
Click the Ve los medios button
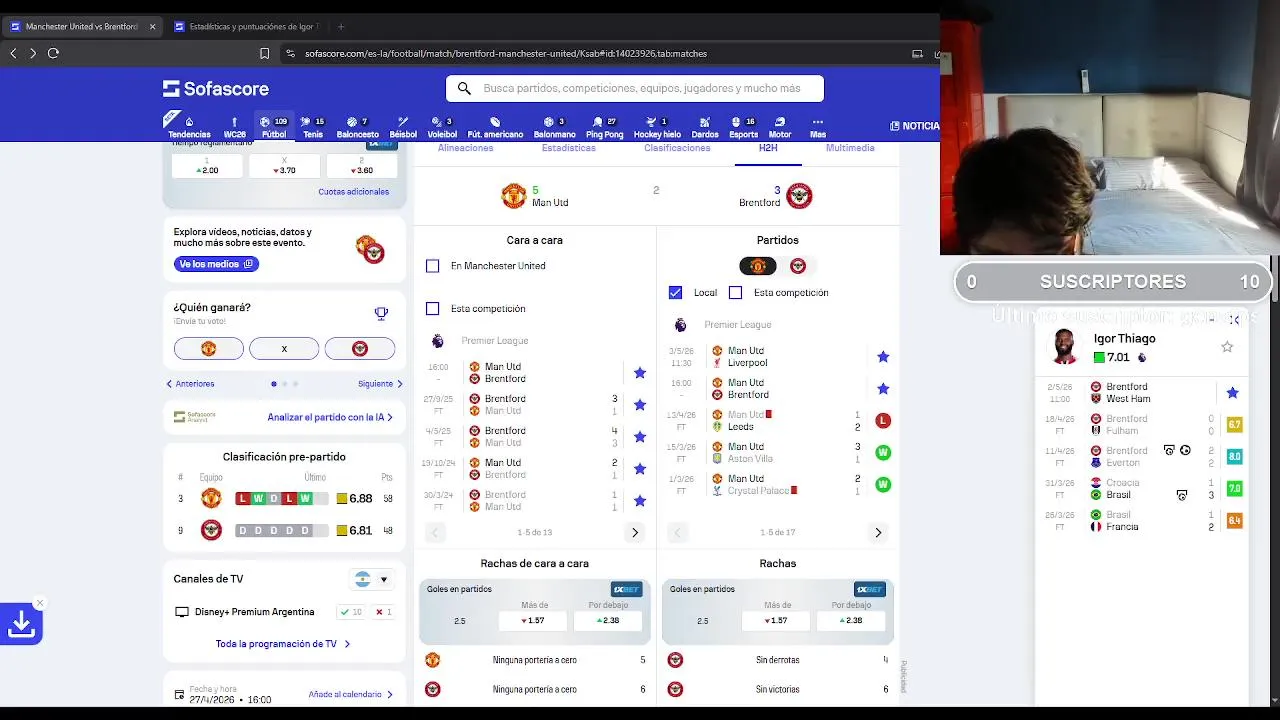coord(217,264)
